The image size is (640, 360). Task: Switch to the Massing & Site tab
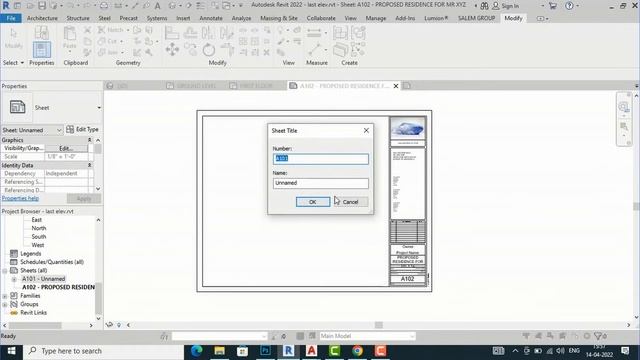coord(279,18)
